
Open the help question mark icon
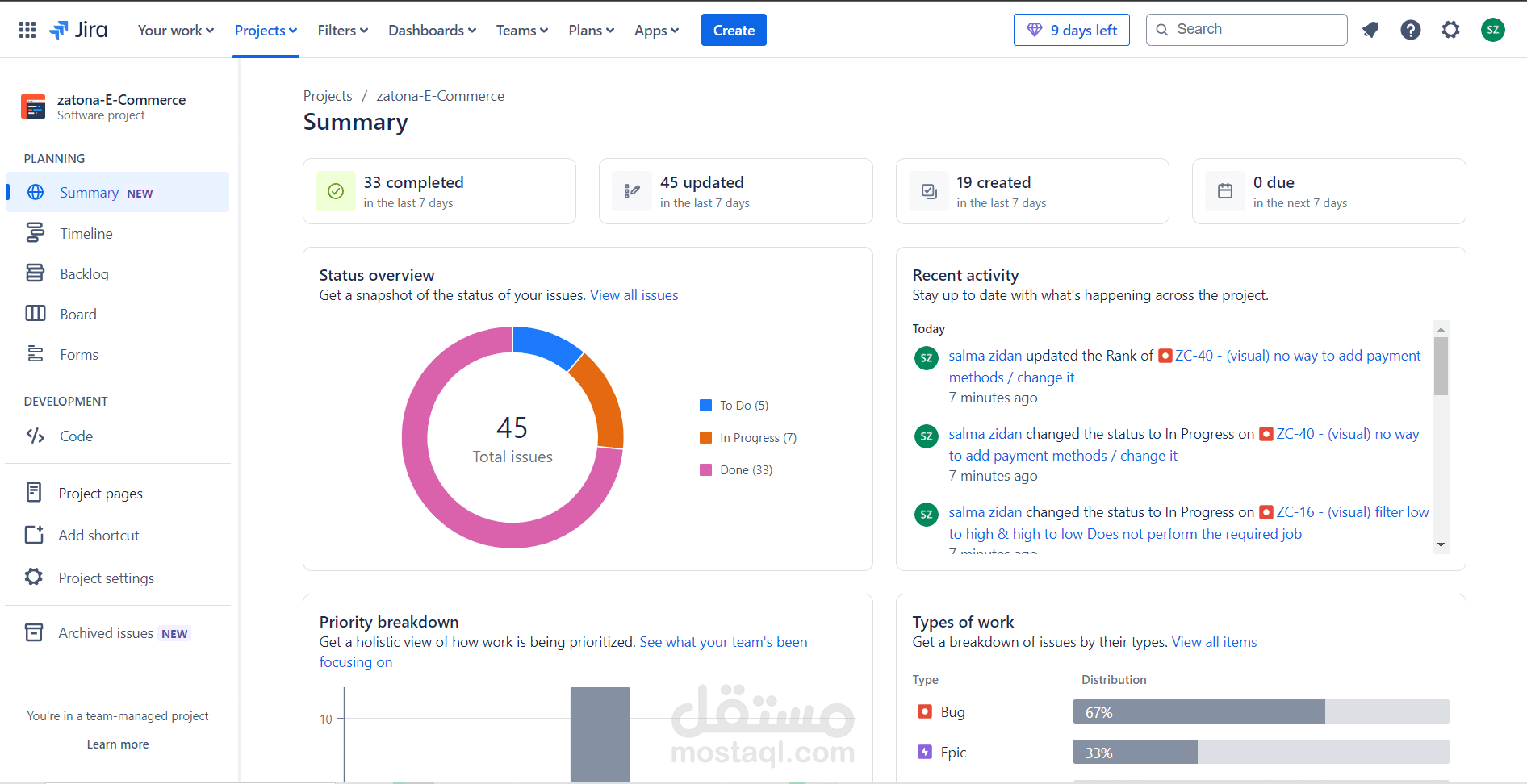1411,30
